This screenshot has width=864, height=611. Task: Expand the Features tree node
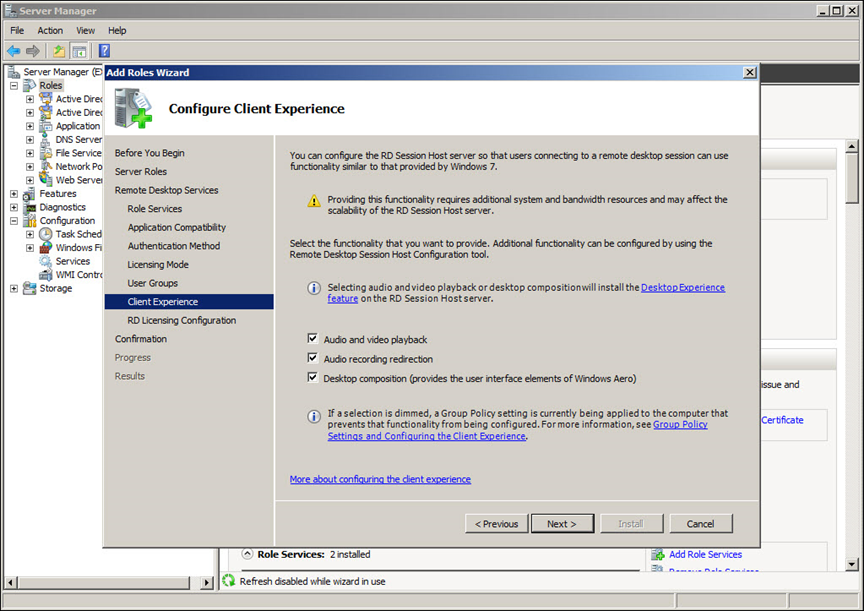point(14,194)
